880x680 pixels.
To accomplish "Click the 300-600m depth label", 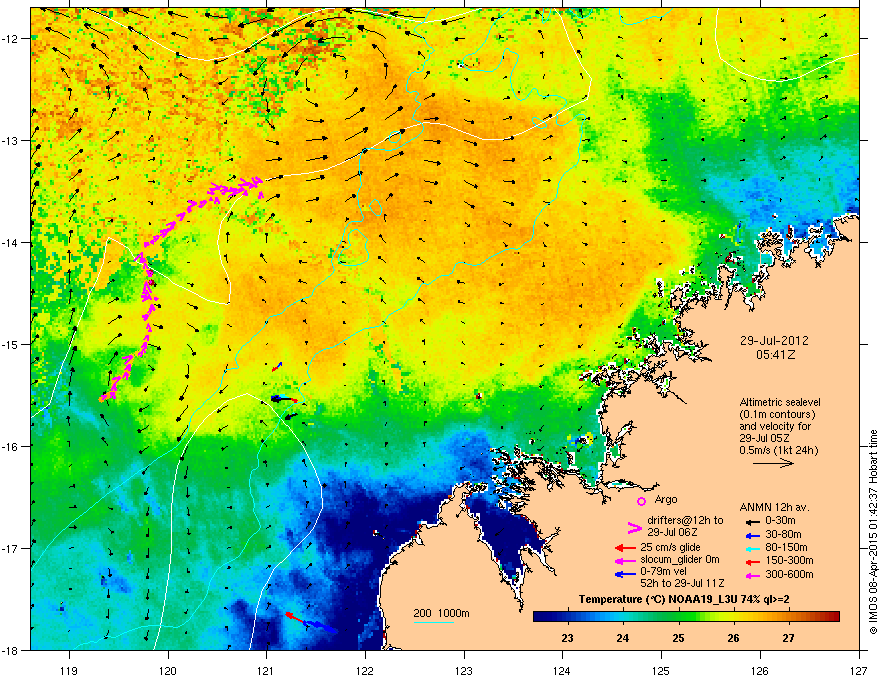I will (x=789, y=574).
